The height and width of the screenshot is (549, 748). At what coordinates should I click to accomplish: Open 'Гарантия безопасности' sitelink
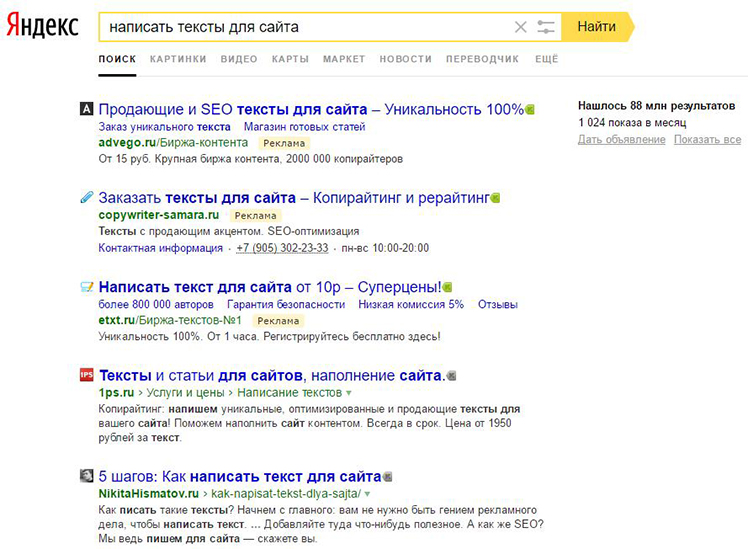[286, 304]
